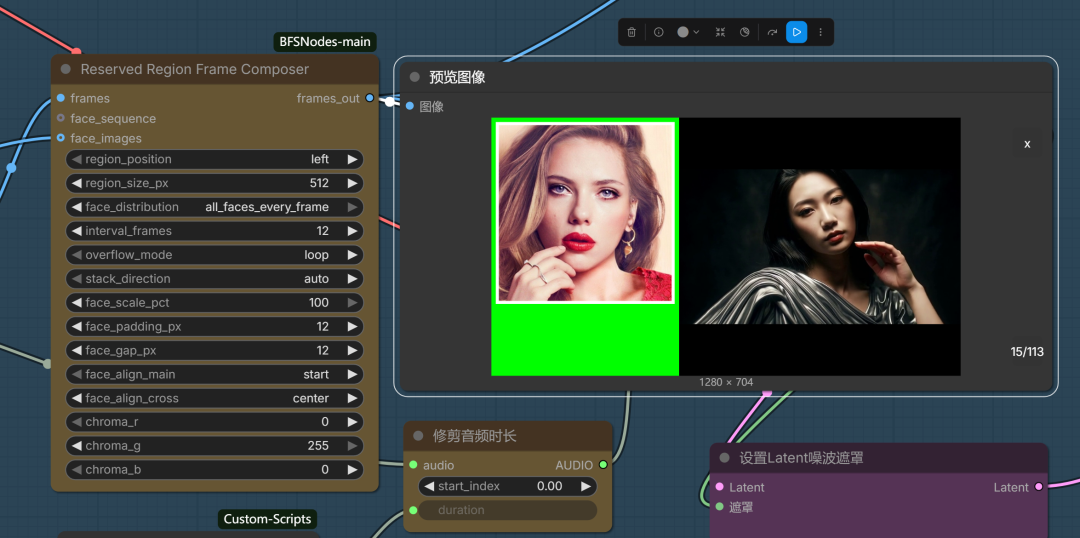
Task: Click the 修剪音频时长 node title
Action: tap(475, 436)
